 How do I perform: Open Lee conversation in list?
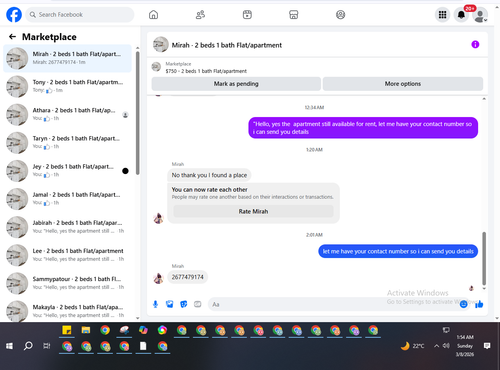(67, 255)
